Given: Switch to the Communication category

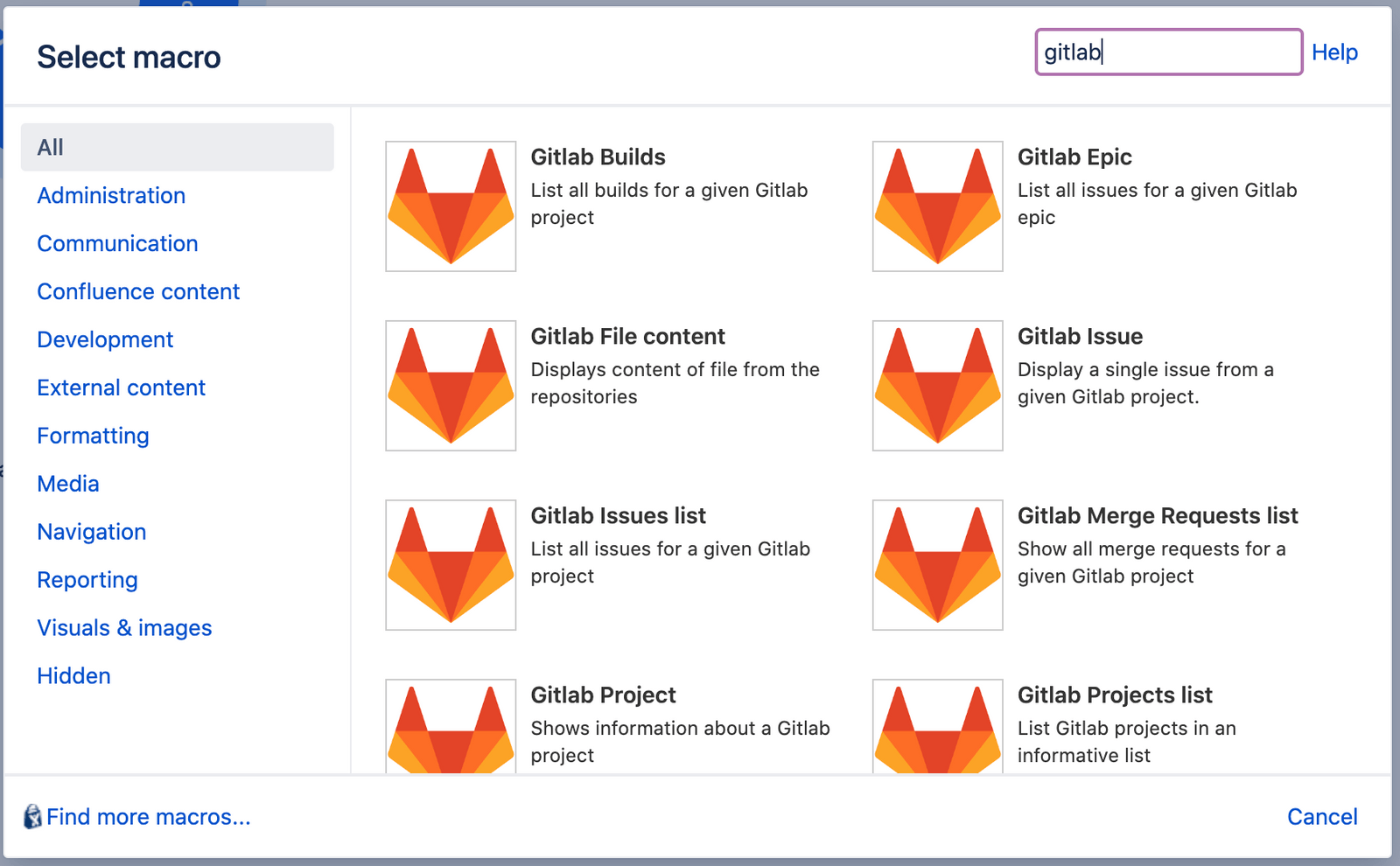Looking at the screenshot, I should click(x=117, y=243).
